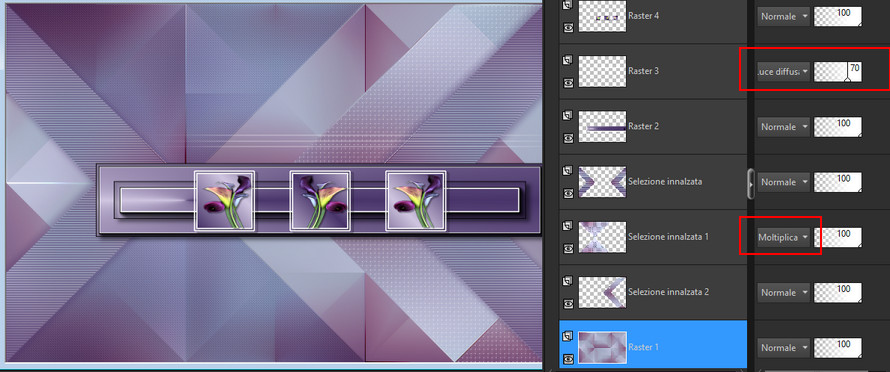Hide the Raster 4 layer eye icon
The width and height of the screenshot is (890, 372).
tap(568, 27)
